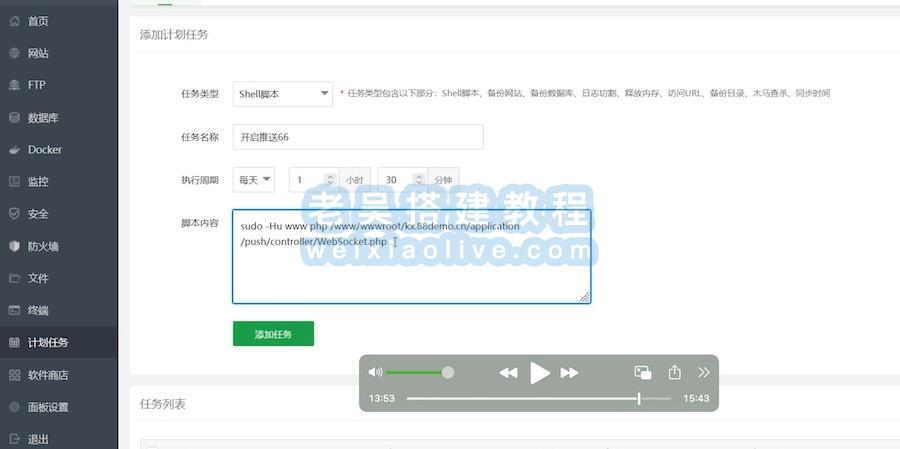Click the 任务名称 input field
The height and width of the screenshot is (449, 900).
[358, 137]
